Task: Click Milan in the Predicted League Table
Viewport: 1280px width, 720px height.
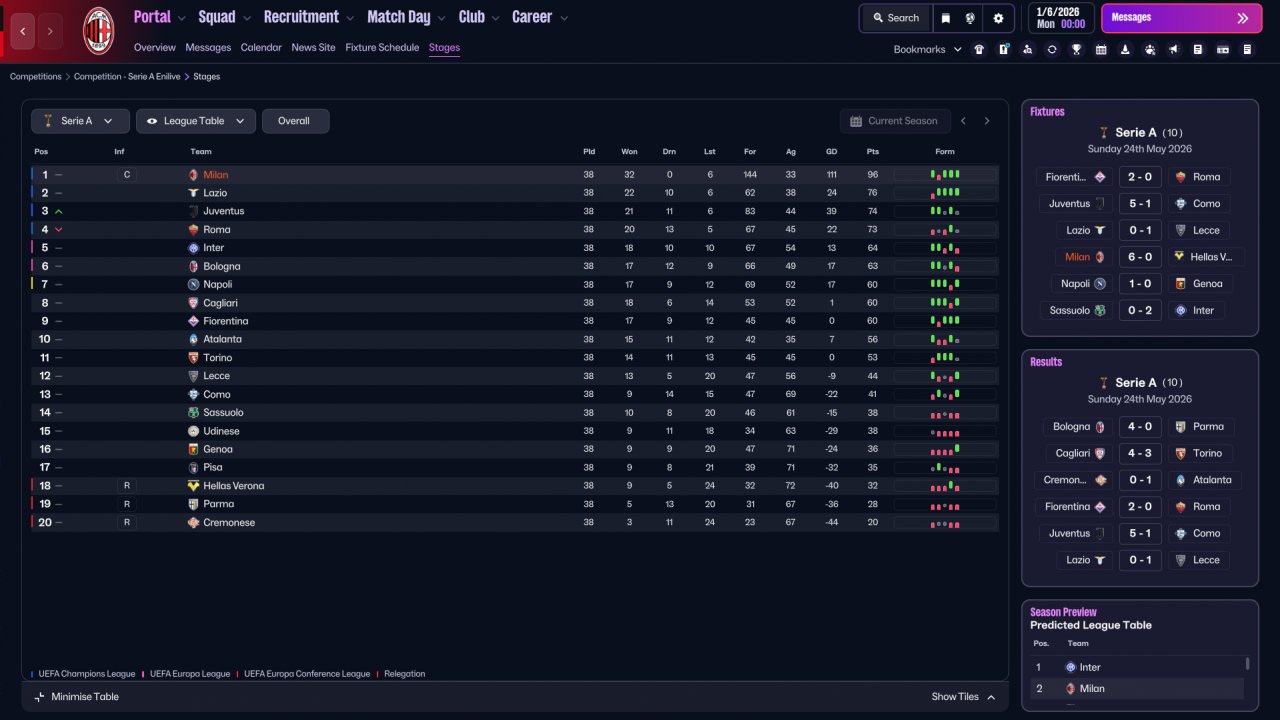Action: click(1092, 689)
